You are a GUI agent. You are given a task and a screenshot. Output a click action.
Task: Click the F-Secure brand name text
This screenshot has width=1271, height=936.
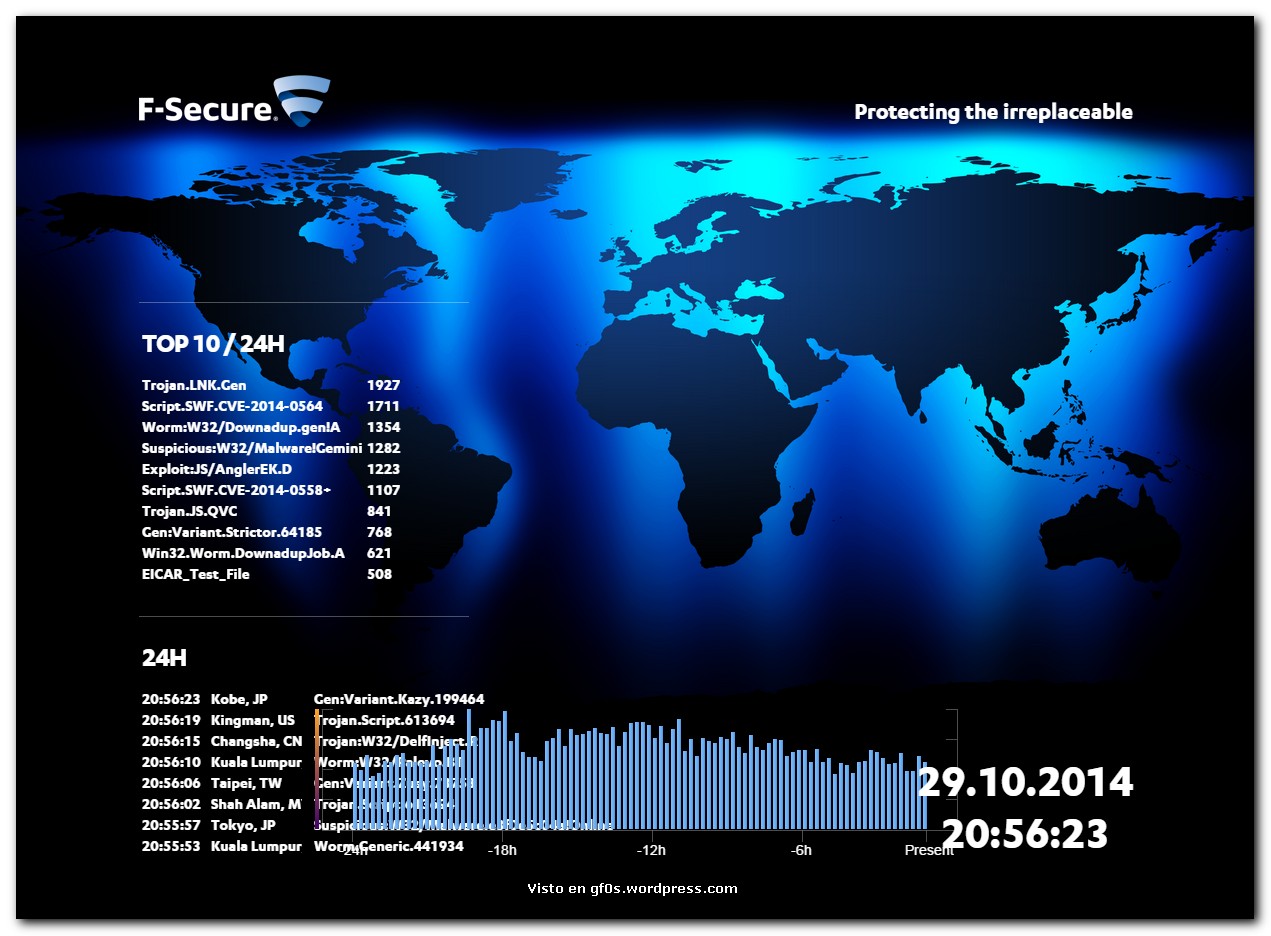point(206,109)
